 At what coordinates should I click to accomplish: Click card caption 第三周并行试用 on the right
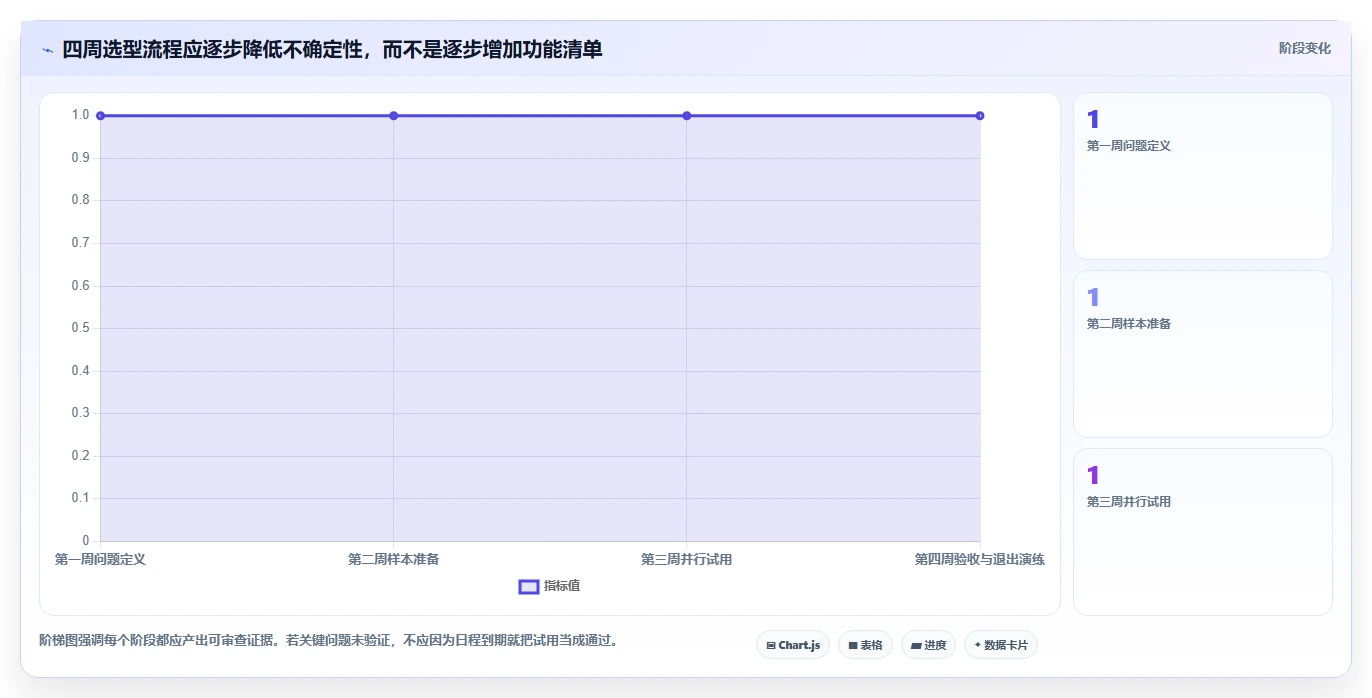click(x=1128, y=502)
